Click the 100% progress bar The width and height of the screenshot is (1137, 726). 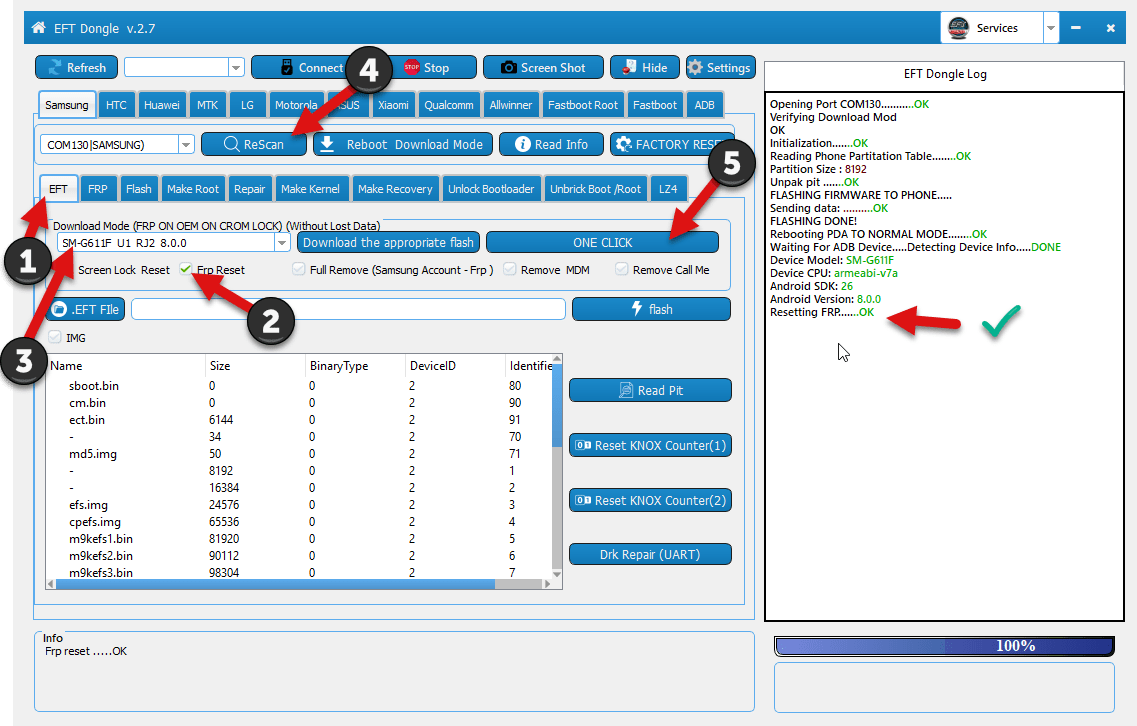click(x=943, y=645)
